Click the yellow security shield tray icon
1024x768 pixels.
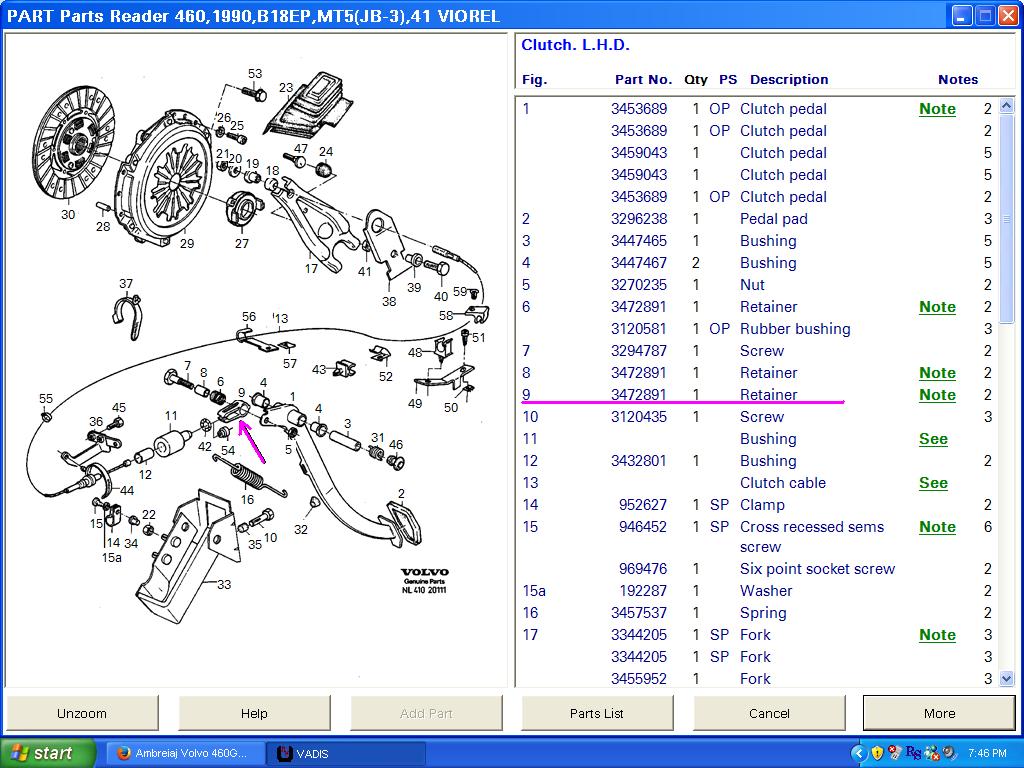(877, 753)
